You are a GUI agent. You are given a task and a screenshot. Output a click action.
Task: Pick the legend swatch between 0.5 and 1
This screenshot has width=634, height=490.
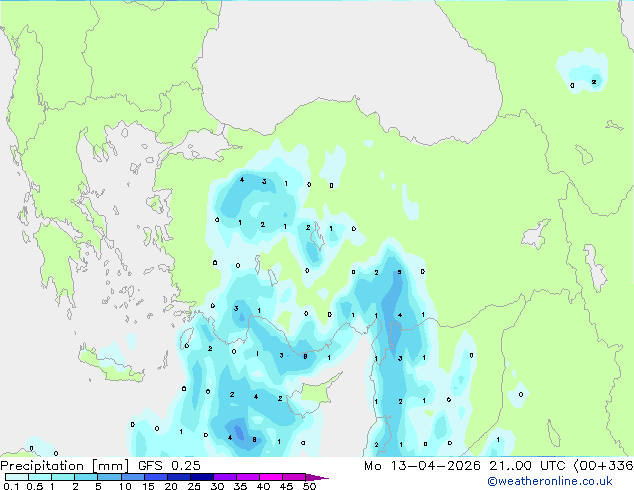coord(40,477)
